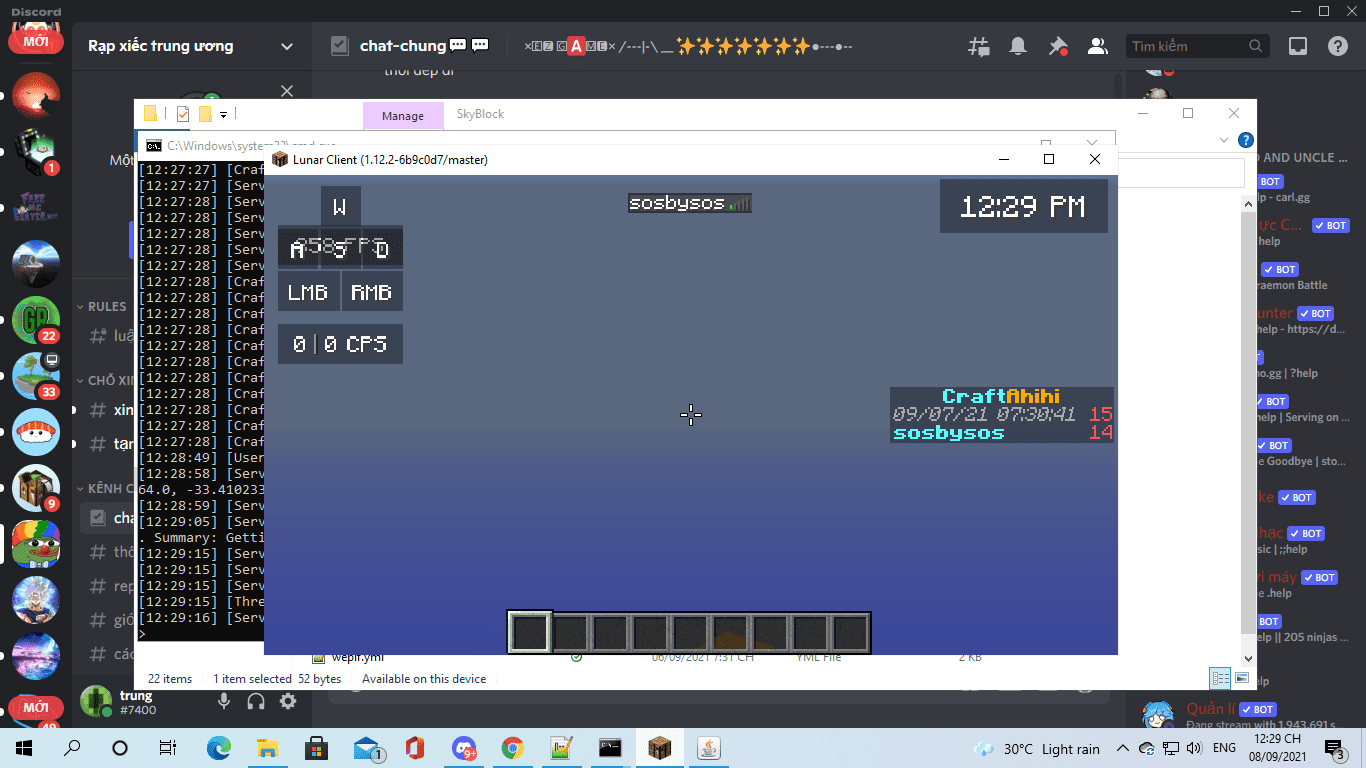Open the purple Fake MC Server icon

(36, 208)
